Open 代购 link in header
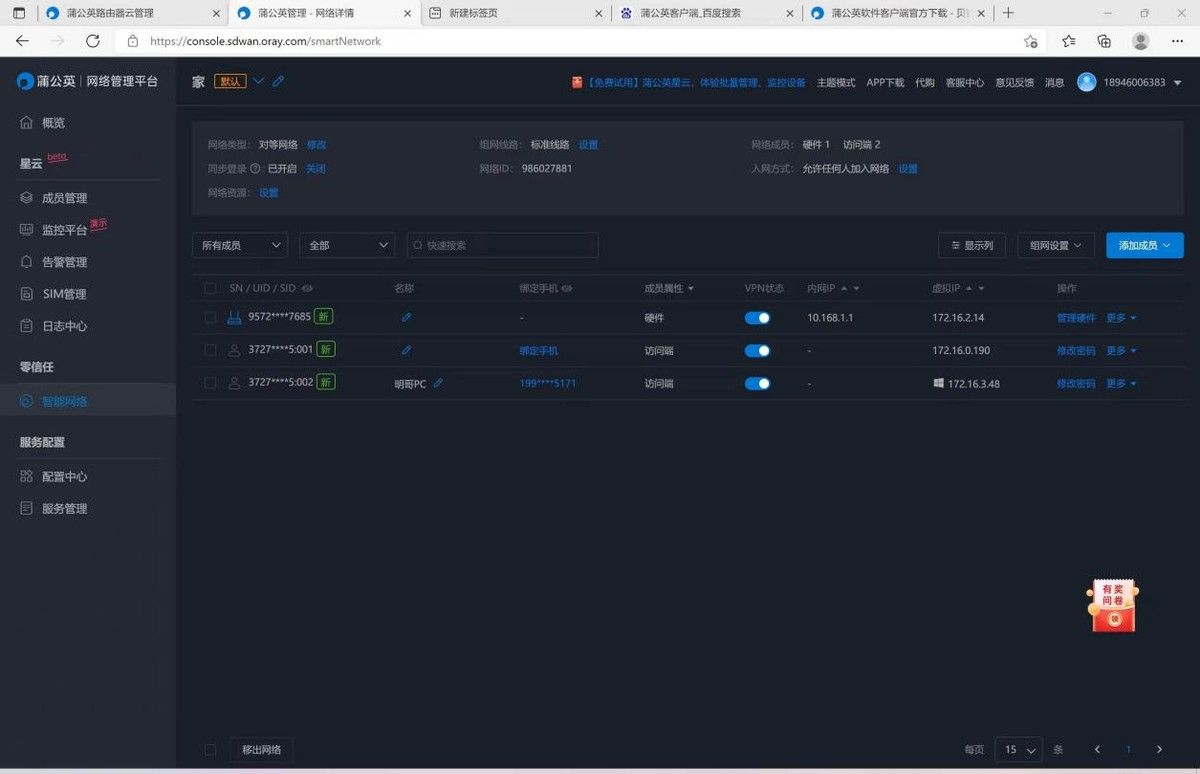Viewport: 1200px width, 774px height. (925, 83)
